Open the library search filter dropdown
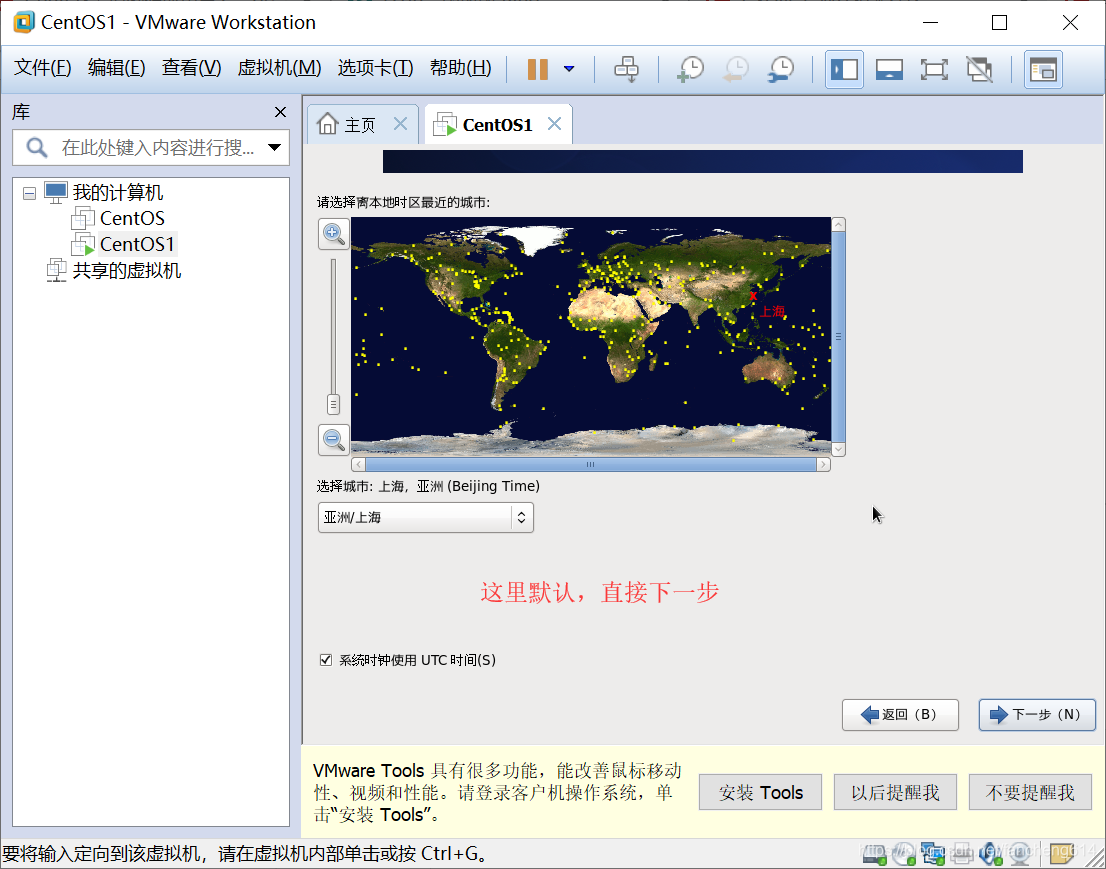The width and height of the screenshot is (1106, 869). [x=274, y=147]
